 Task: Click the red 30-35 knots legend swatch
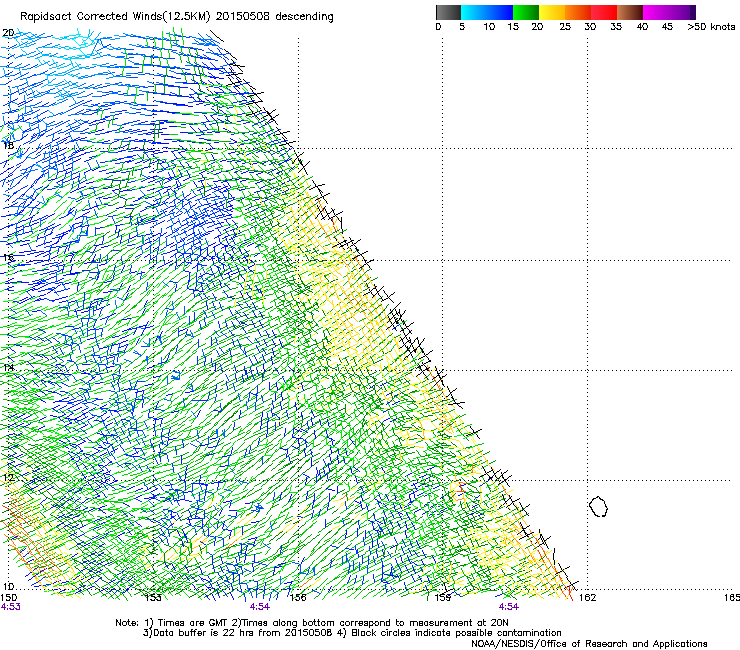(604, 12)
